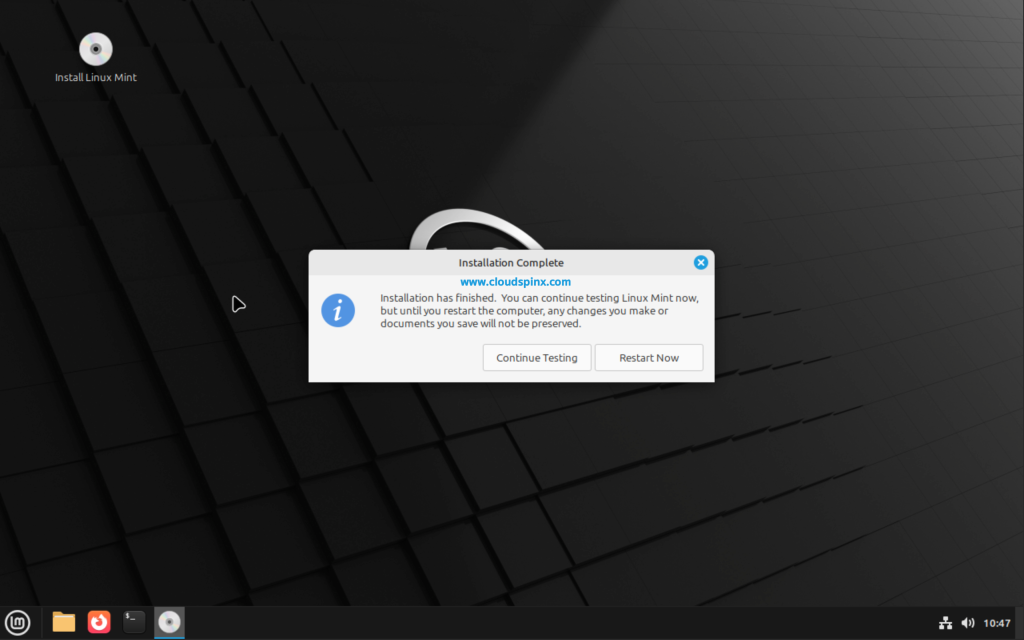Viewport: 1024px width, 640px height.
Task: Open the network connection tray icon
Action: point(945,623)
